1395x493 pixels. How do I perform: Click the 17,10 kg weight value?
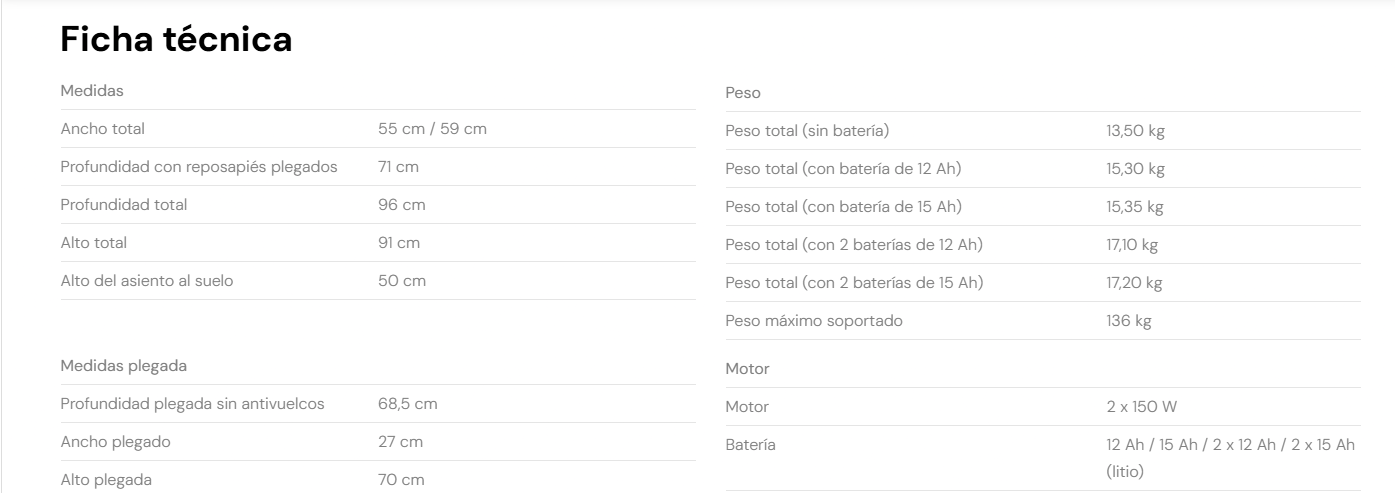pos(1132,245)
